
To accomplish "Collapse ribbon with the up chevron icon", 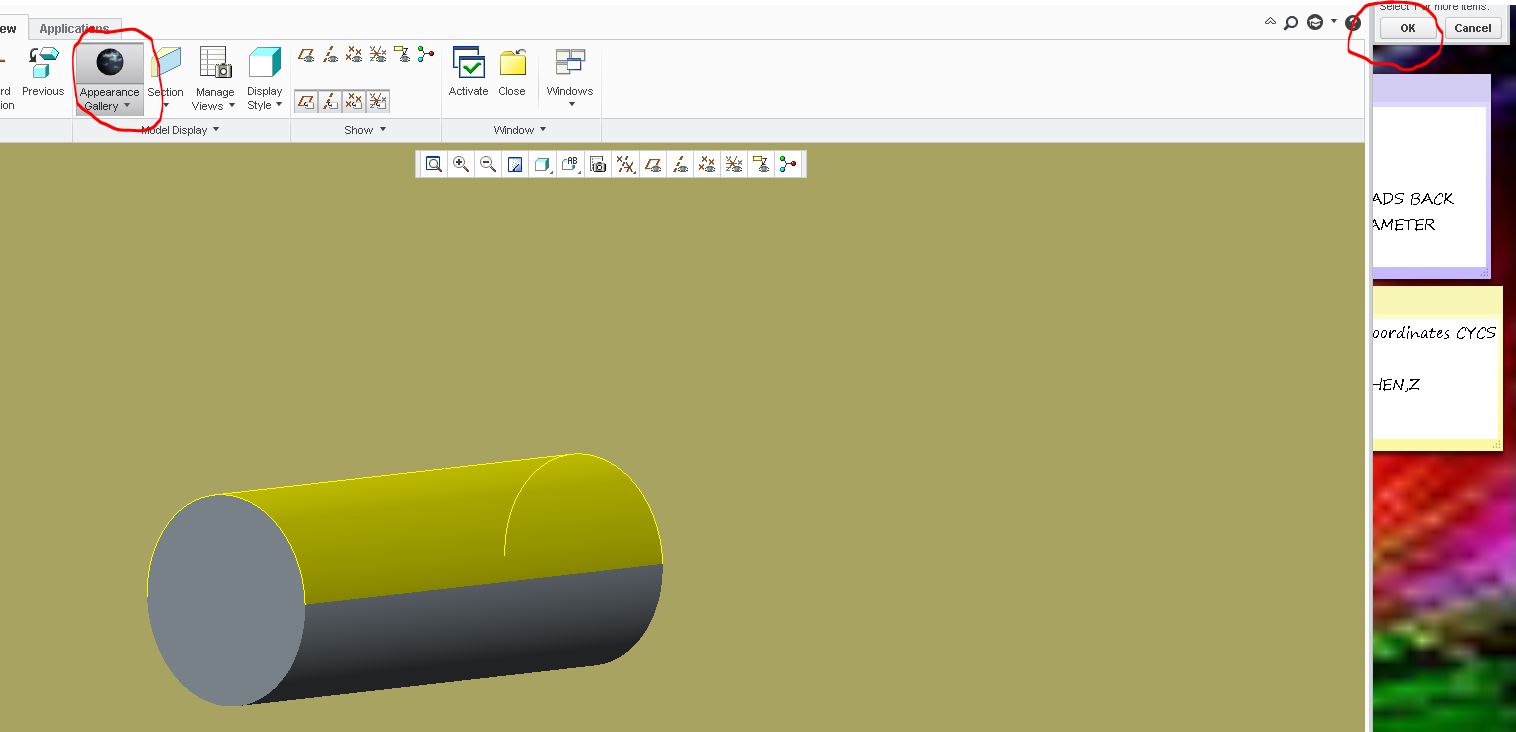I will 1270,21.
